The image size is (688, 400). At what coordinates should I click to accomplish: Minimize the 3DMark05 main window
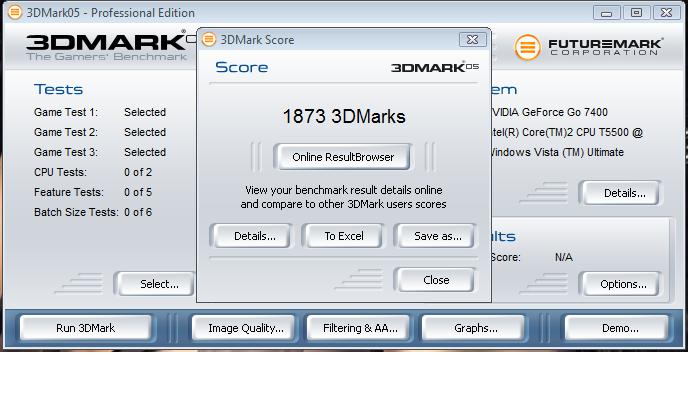click(606, 13)
